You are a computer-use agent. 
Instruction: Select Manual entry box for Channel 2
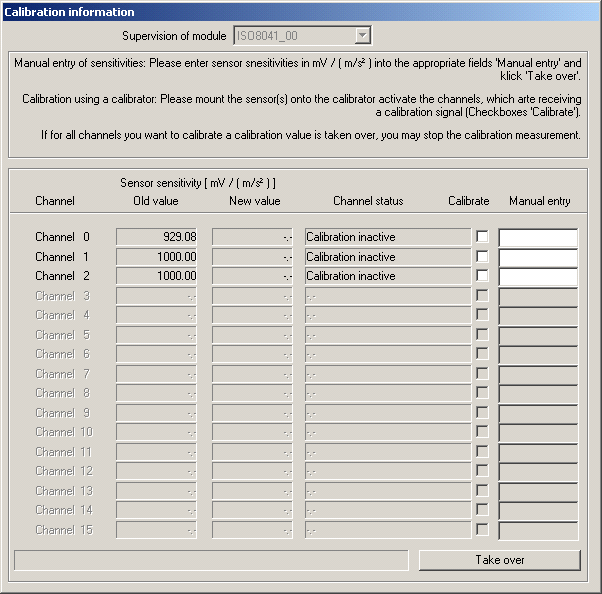(538, 277)
